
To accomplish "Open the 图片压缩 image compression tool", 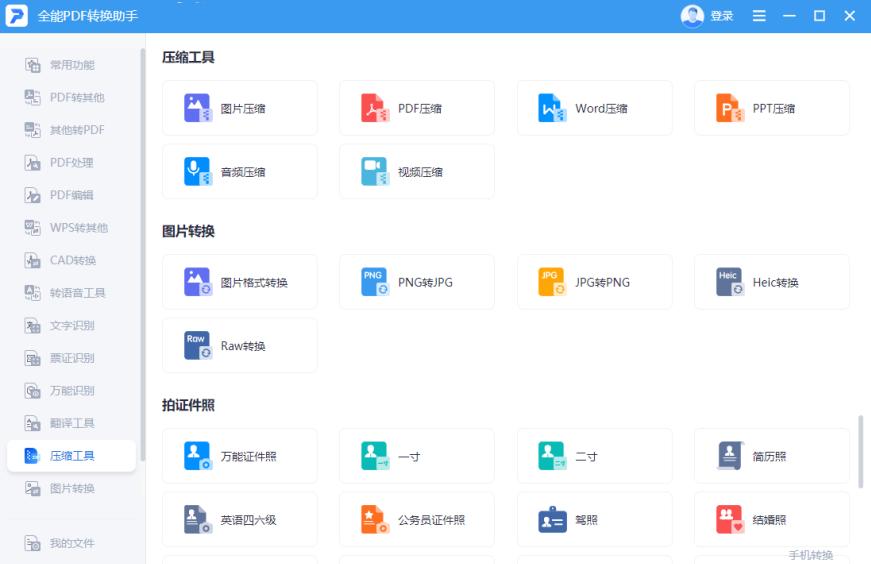I will tap(240, 108).
